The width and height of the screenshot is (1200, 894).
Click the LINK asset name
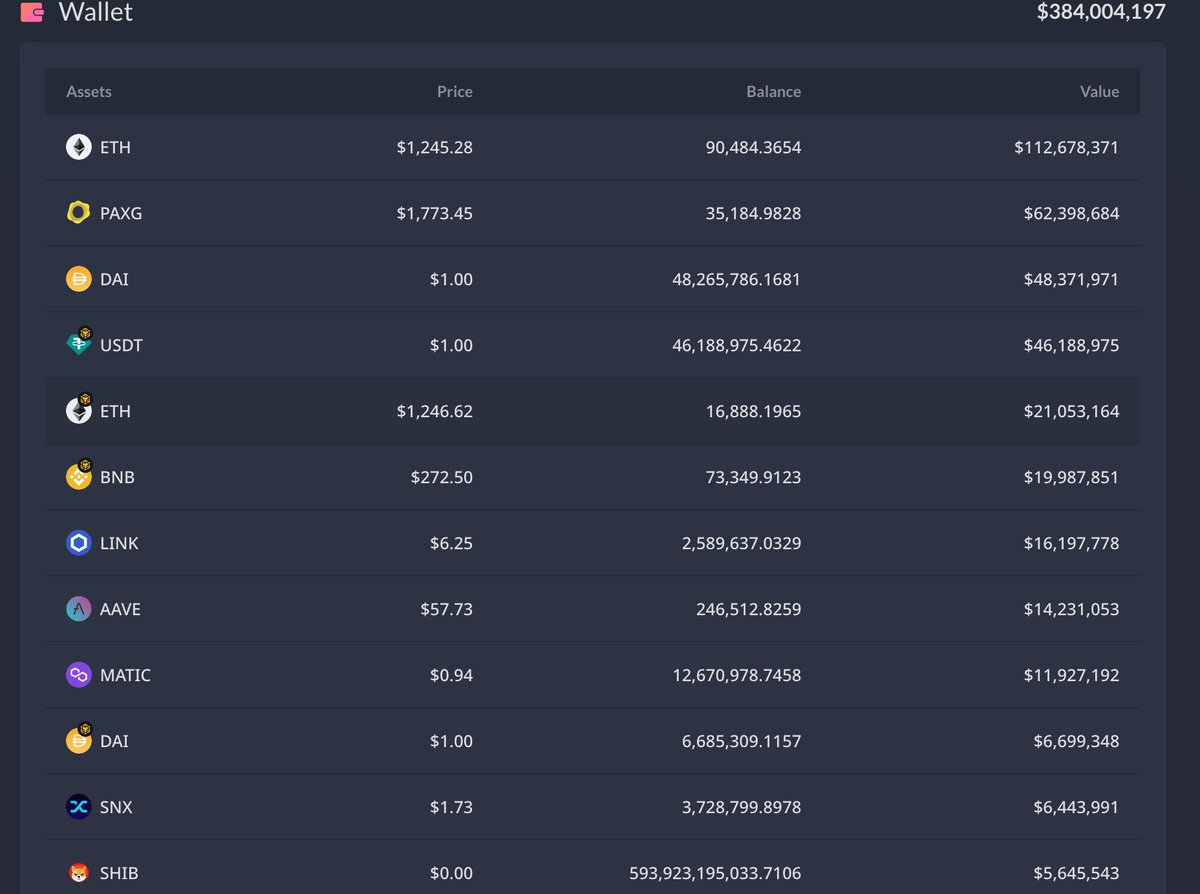click(x=119, y=543)
